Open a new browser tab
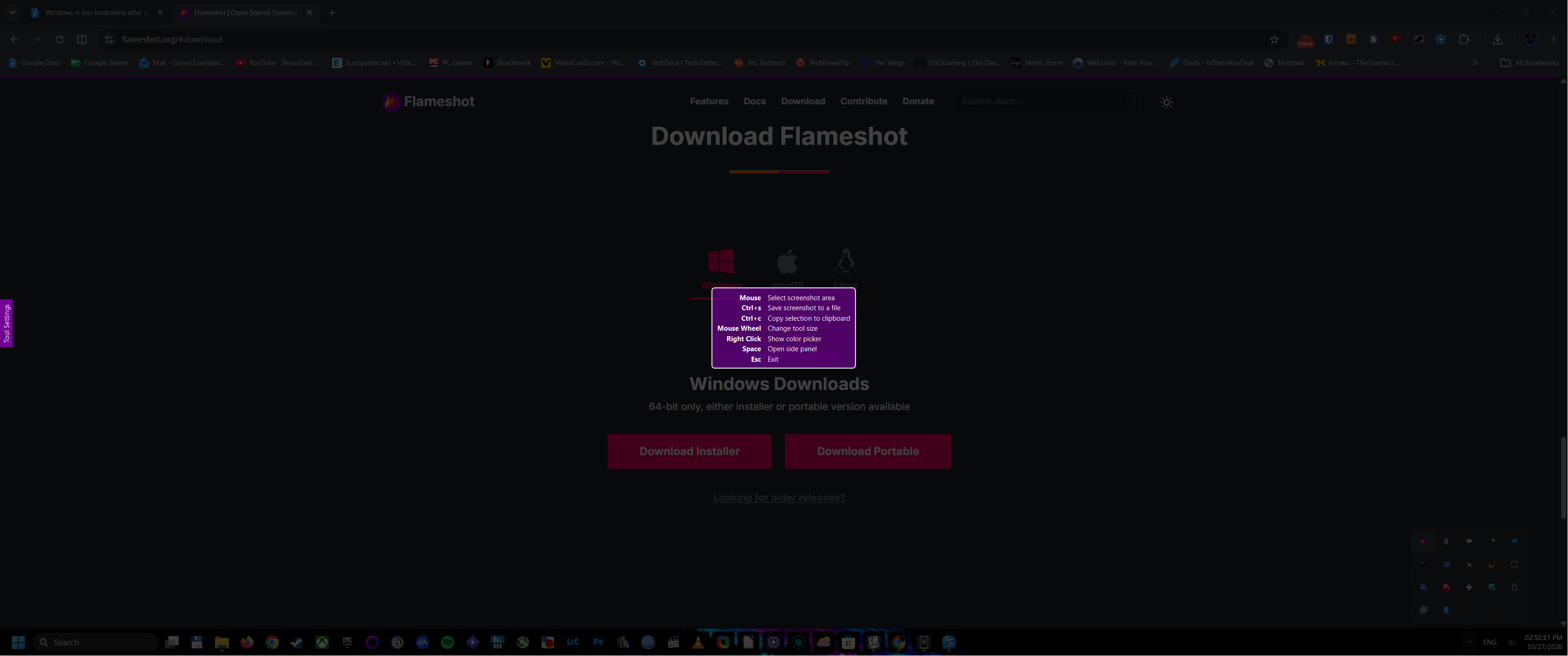This screenshot has width=1568, height=656. coord(332,13)
